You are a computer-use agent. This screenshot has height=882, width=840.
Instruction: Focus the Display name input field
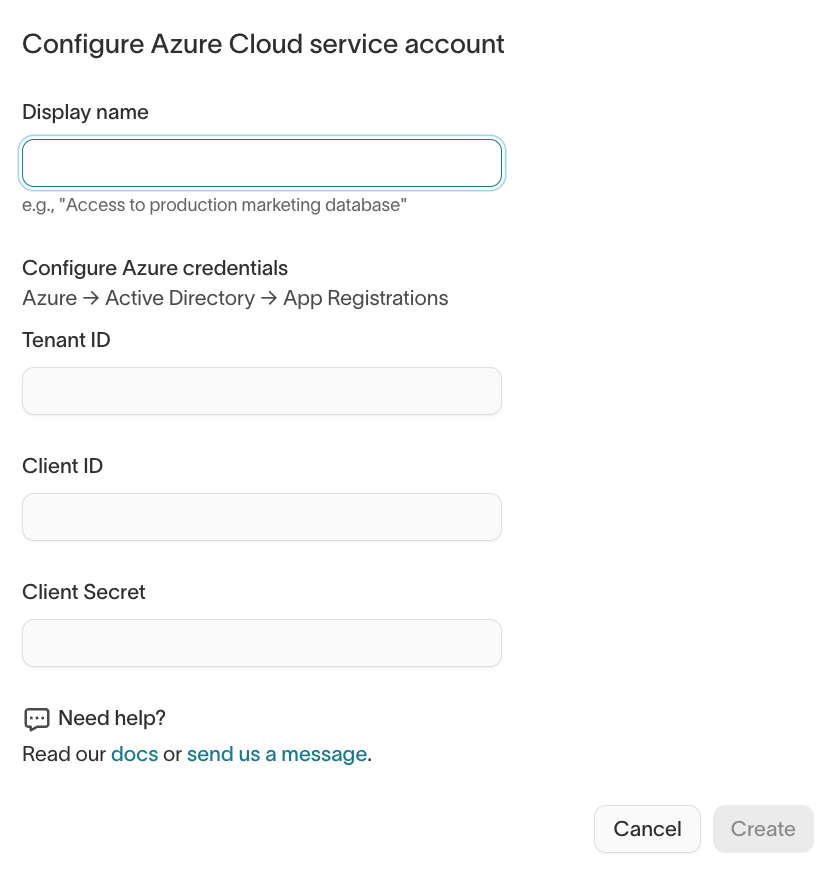[262, 163]
